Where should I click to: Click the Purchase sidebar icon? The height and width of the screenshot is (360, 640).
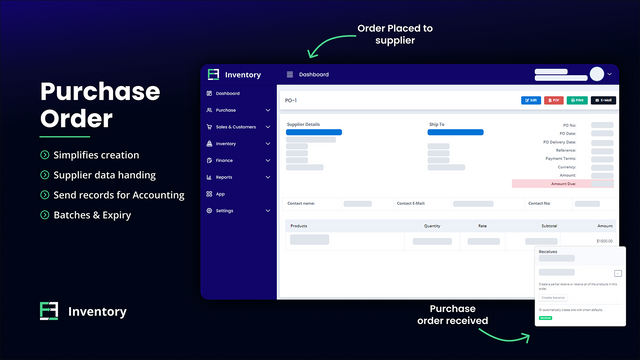(209, 110)
